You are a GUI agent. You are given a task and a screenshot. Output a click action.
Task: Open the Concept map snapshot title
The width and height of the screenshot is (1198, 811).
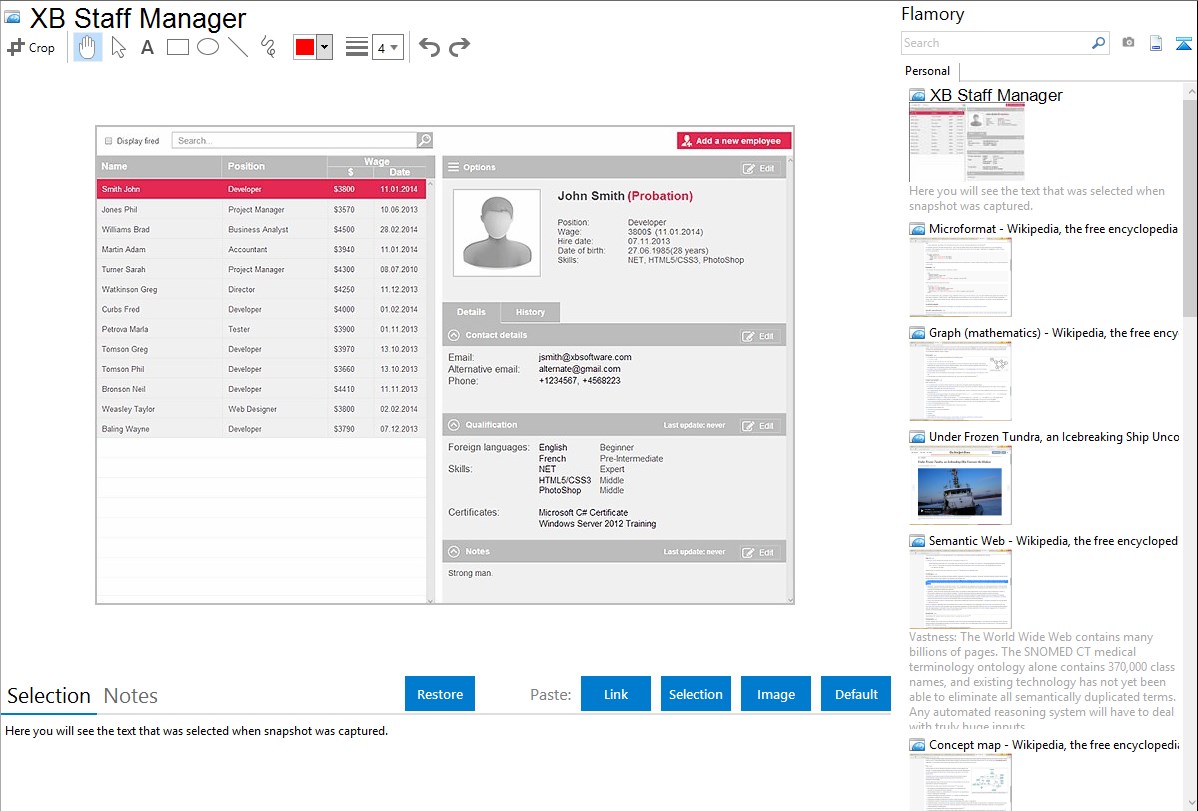(x=1053, y=745)
